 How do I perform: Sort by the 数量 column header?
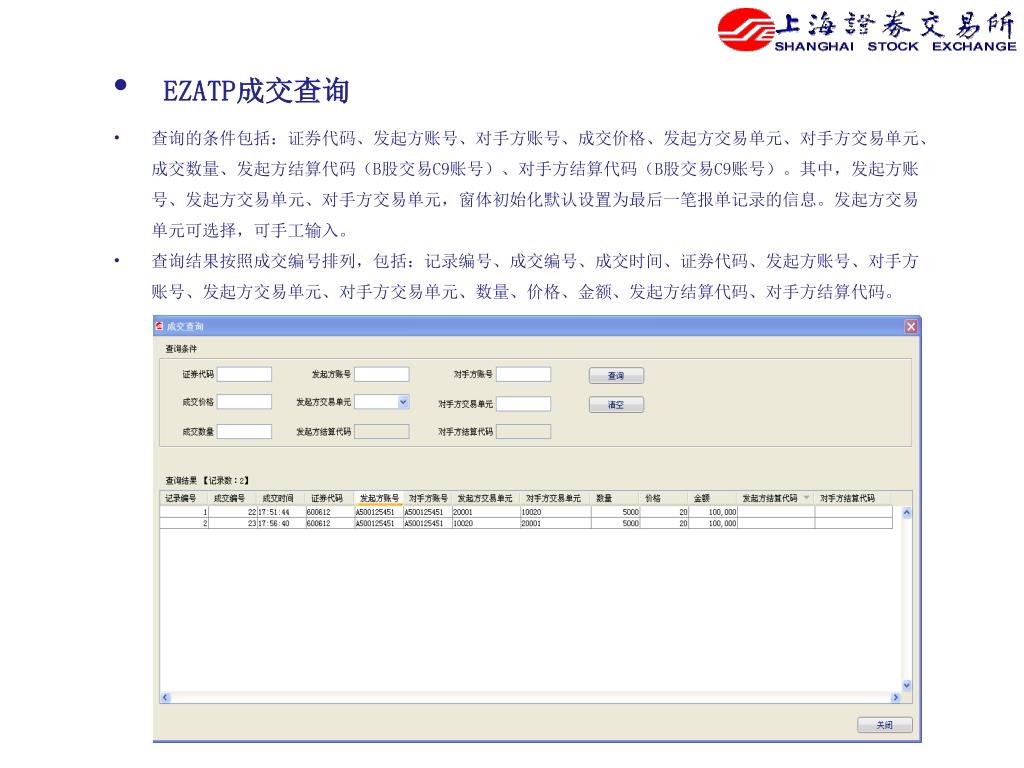(615, 498)
